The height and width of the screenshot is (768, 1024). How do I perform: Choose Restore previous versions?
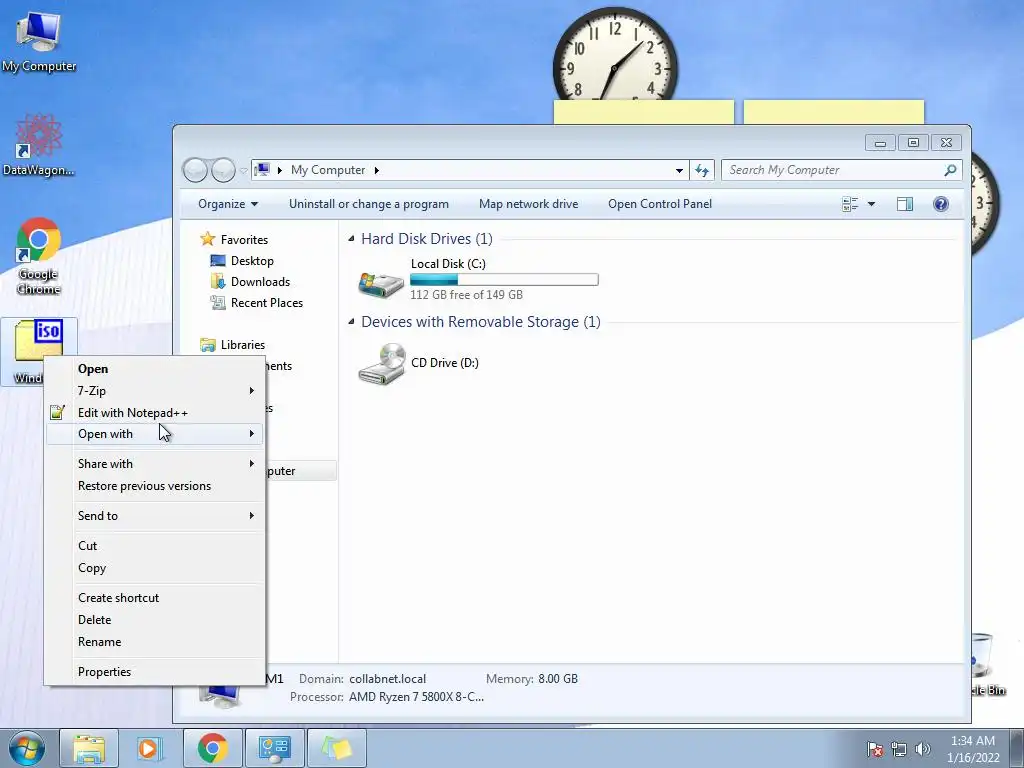coord(155,486)
